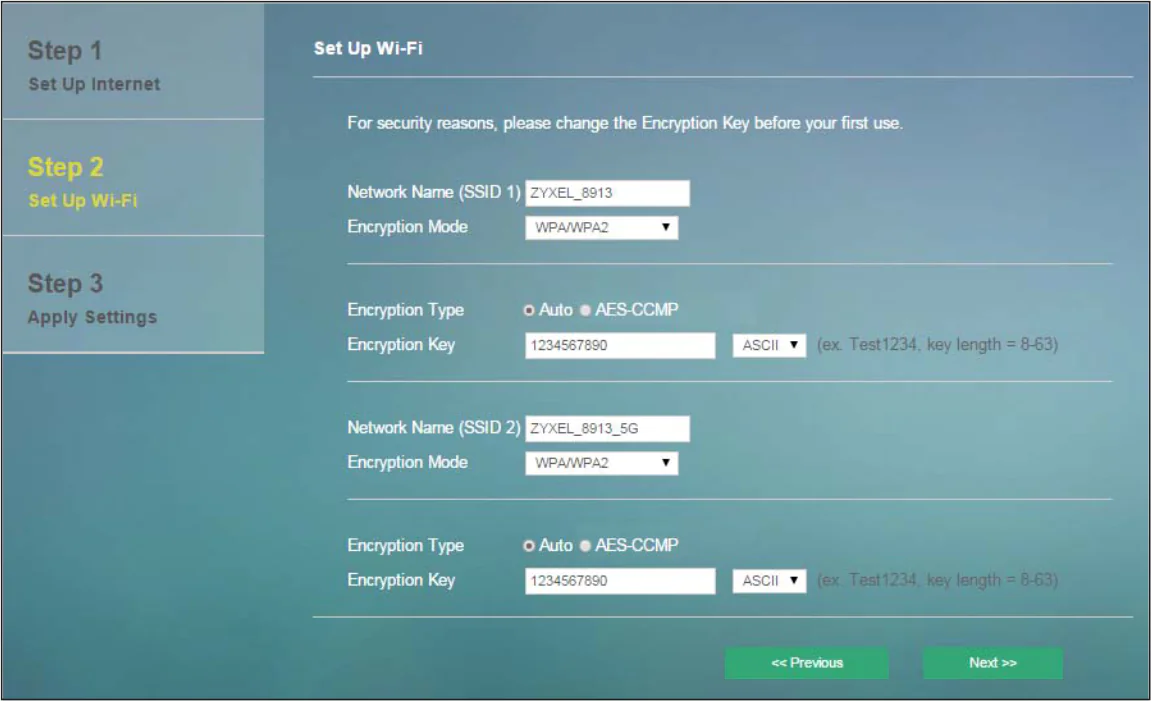The width and height of the screenshot is (1151, 701).
Task: Click the "Network Name (SSID 1)" label
Action: (x=434, y=192)
